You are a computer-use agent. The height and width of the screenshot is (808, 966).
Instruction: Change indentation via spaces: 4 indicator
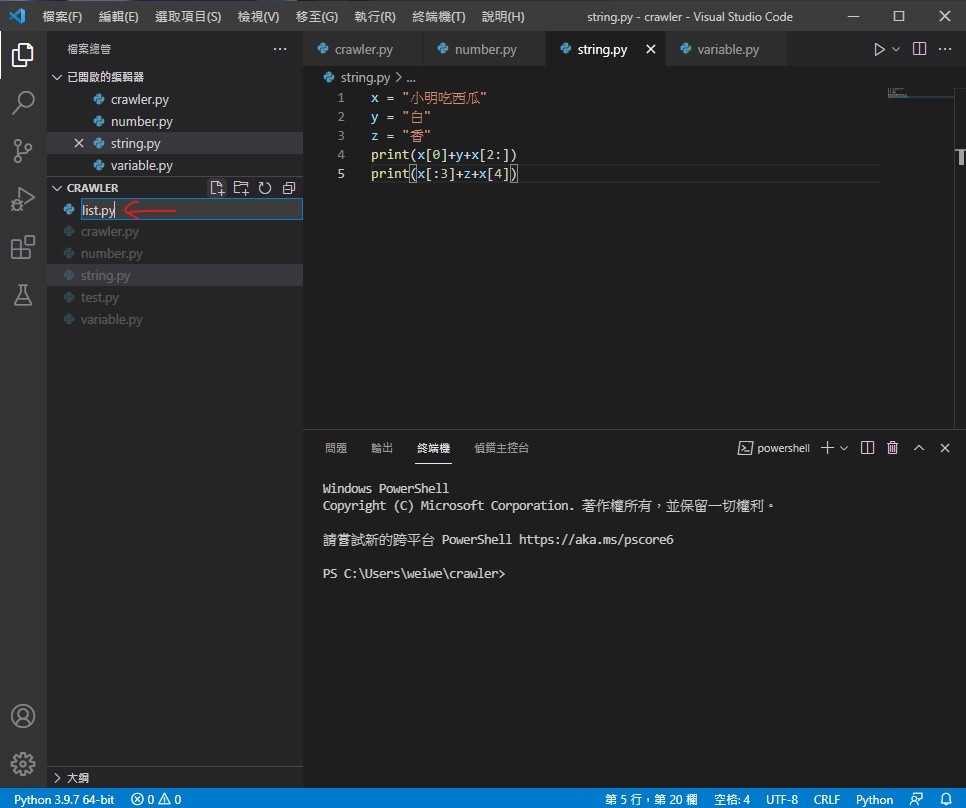click(x=732, y=799)
